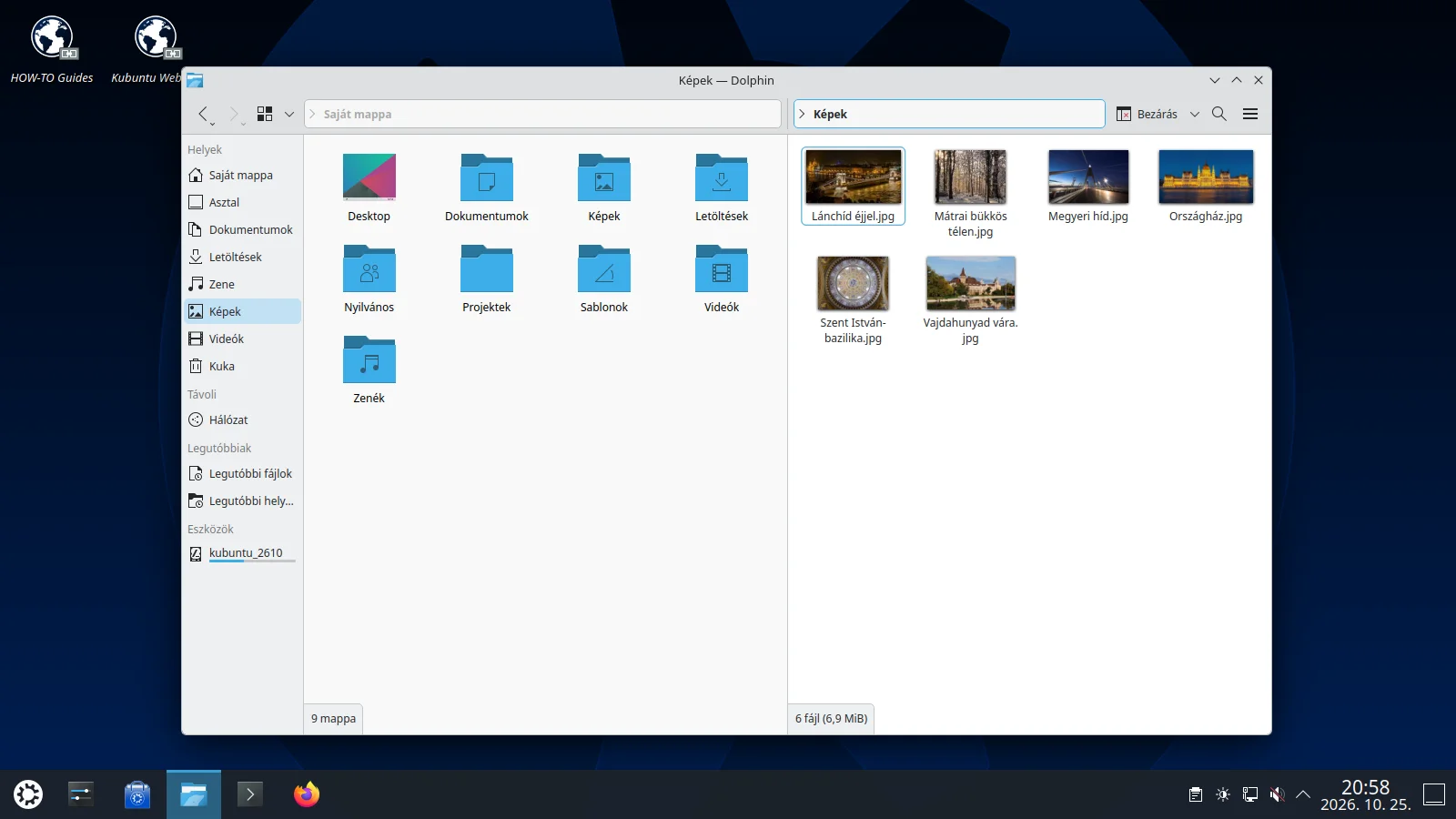Switch view mode using the icons view button
Screen dimensions: 1456x819
point(265,114)
